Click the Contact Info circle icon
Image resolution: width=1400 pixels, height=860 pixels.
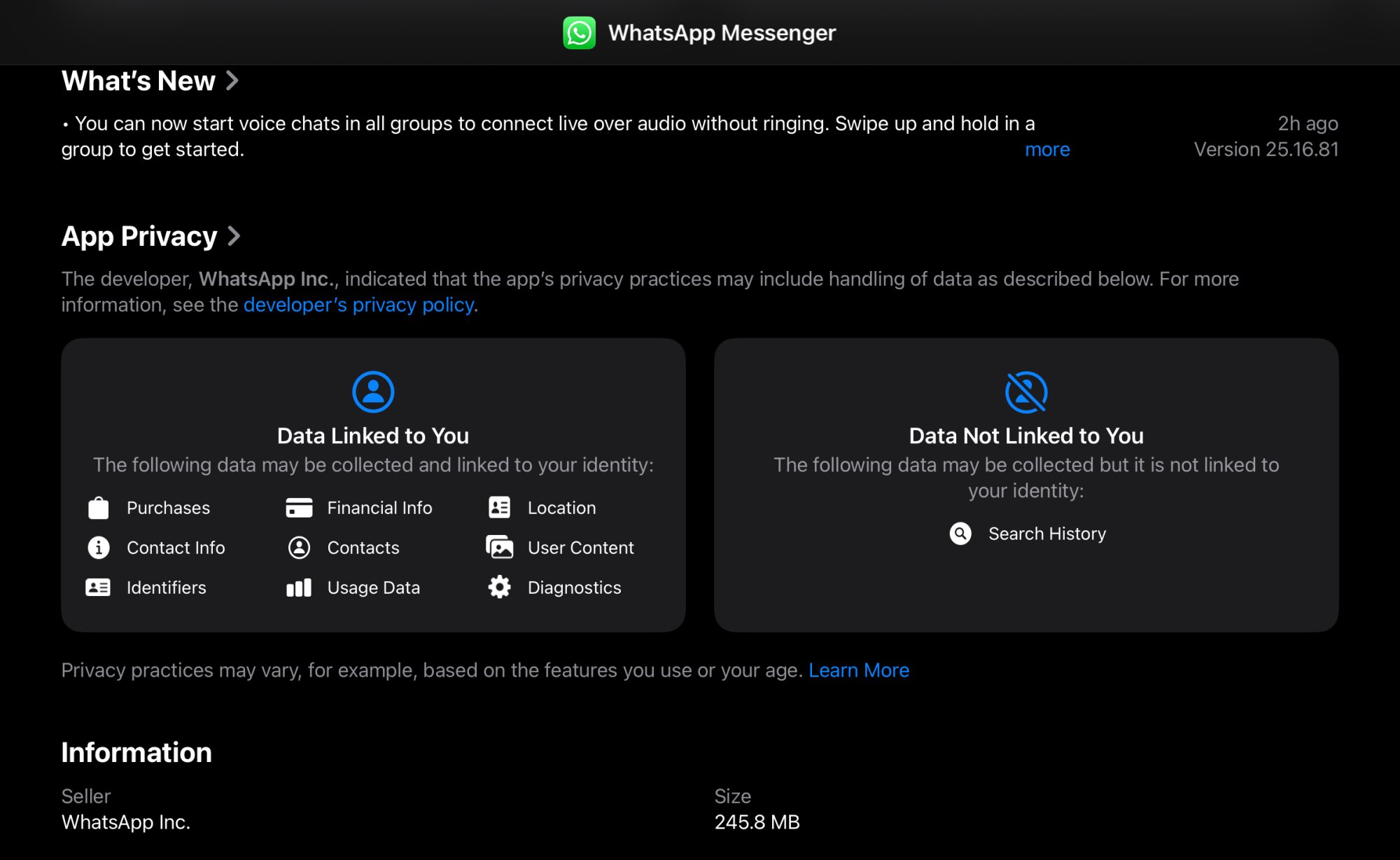[99, 548]
